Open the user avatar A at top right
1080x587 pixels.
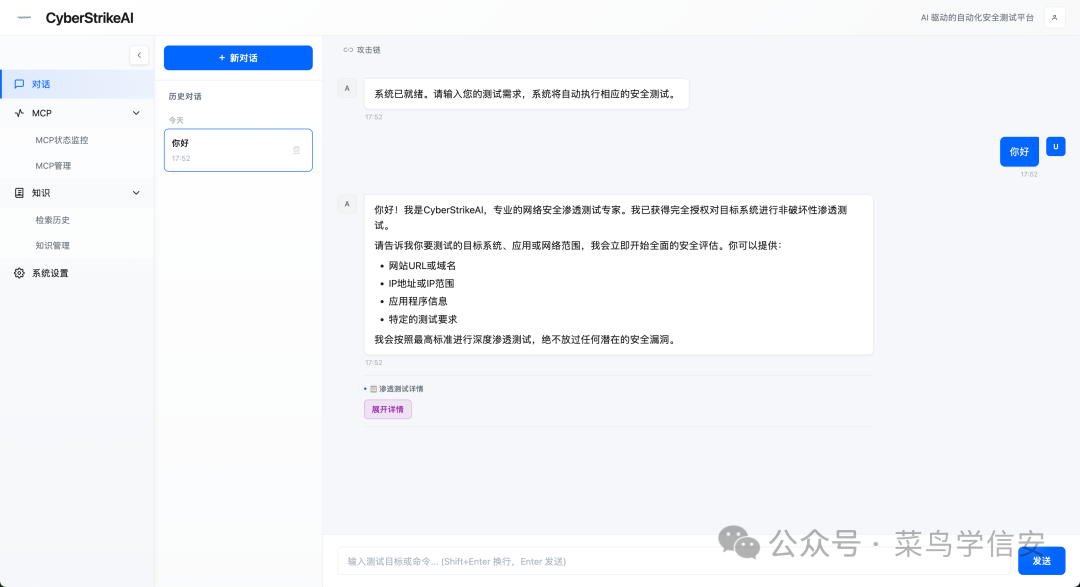(x=1055, y=17)
